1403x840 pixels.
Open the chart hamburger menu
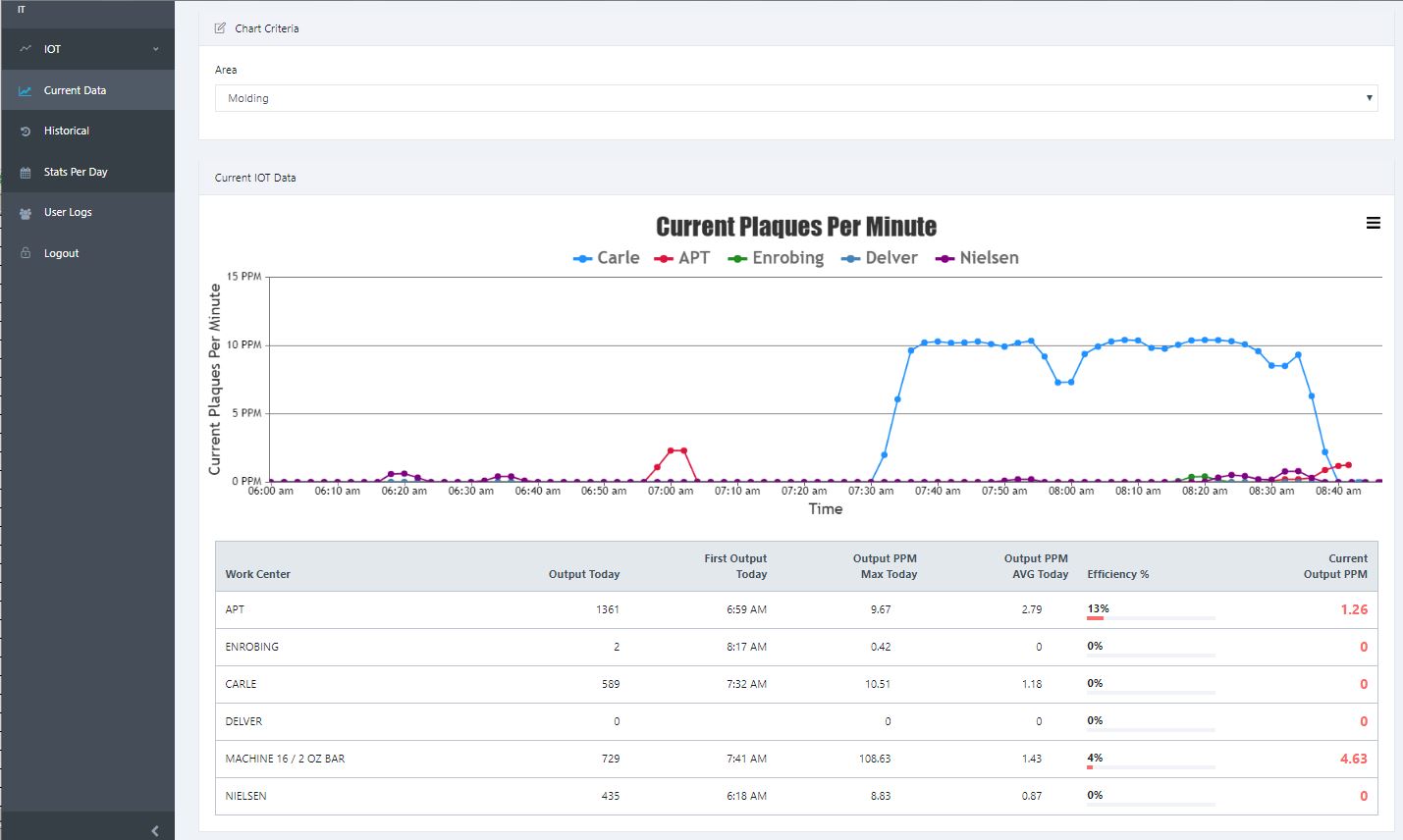(1373, 224)
